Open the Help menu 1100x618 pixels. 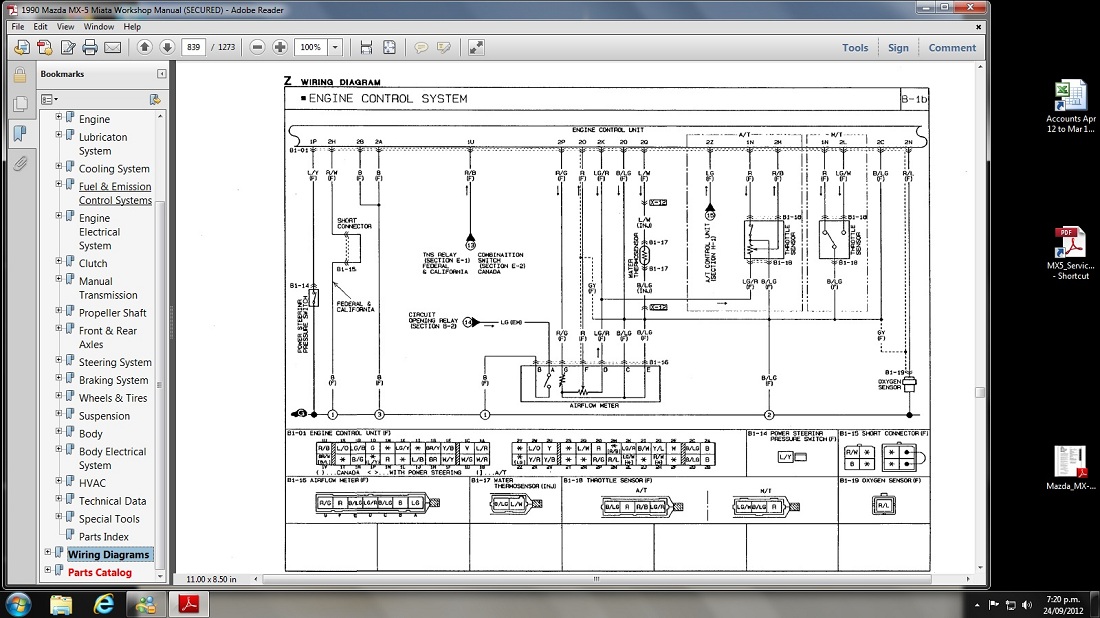(132, 27)
